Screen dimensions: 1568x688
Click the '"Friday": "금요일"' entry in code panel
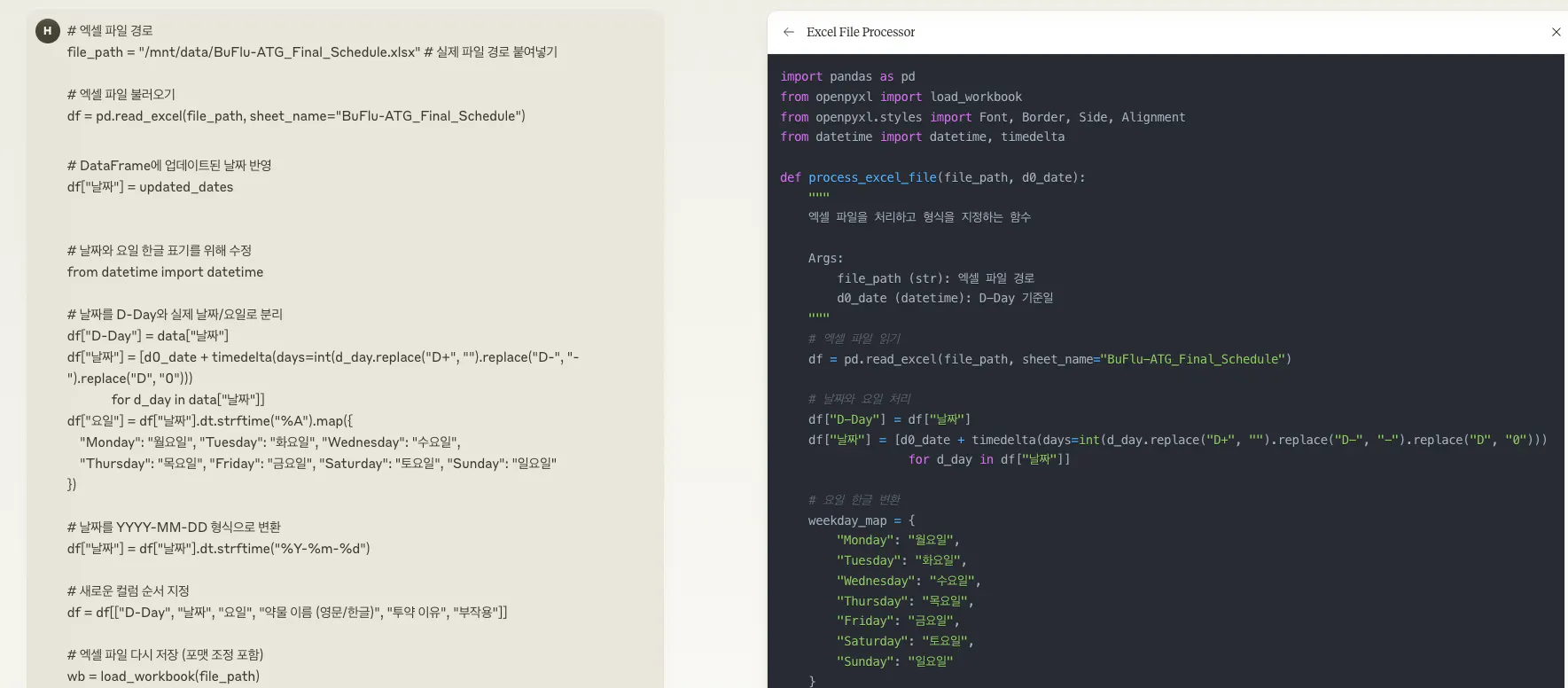click(898, 621)
